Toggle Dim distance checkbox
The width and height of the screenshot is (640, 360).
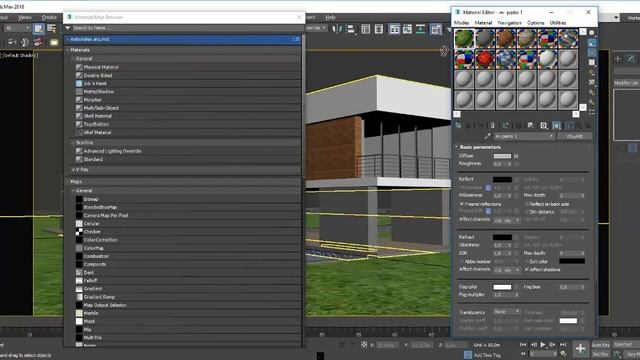tap(527, 212)
